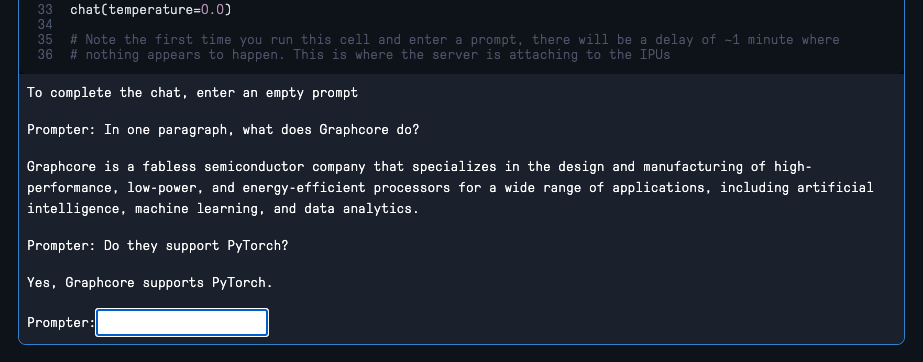
Task: Click line number 35 in the gutter
Action: click(x=45, y=39)
